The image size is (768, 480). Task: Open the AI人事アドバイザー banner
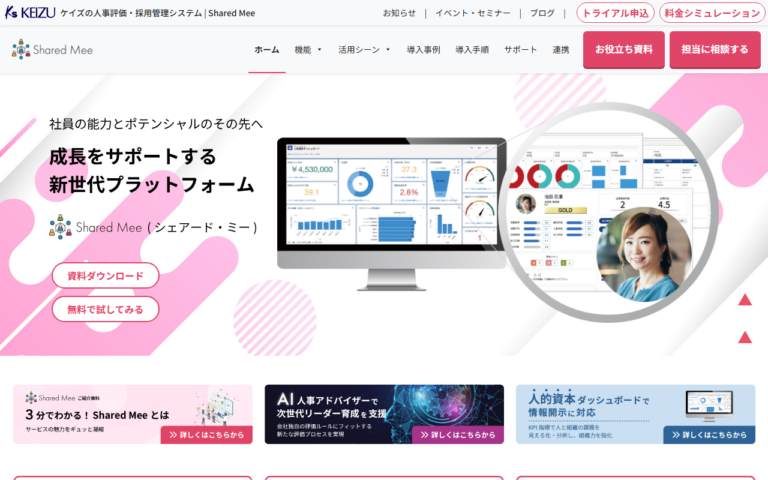point(384,414)
